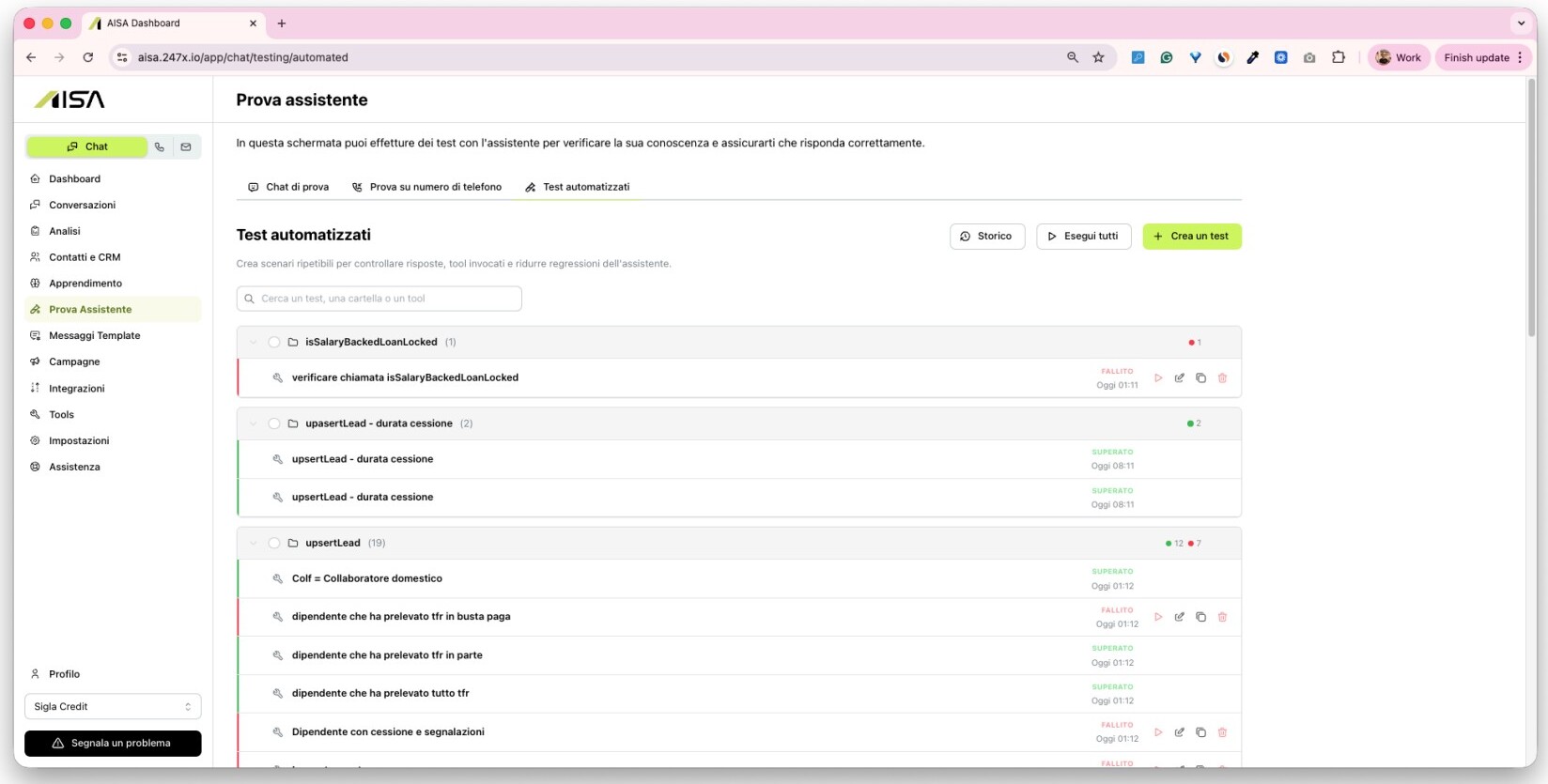Viewport: 1548px width, 784px height.
Task: Open Messaggi Template in the sidebar
Action: [x=94, y=335]
